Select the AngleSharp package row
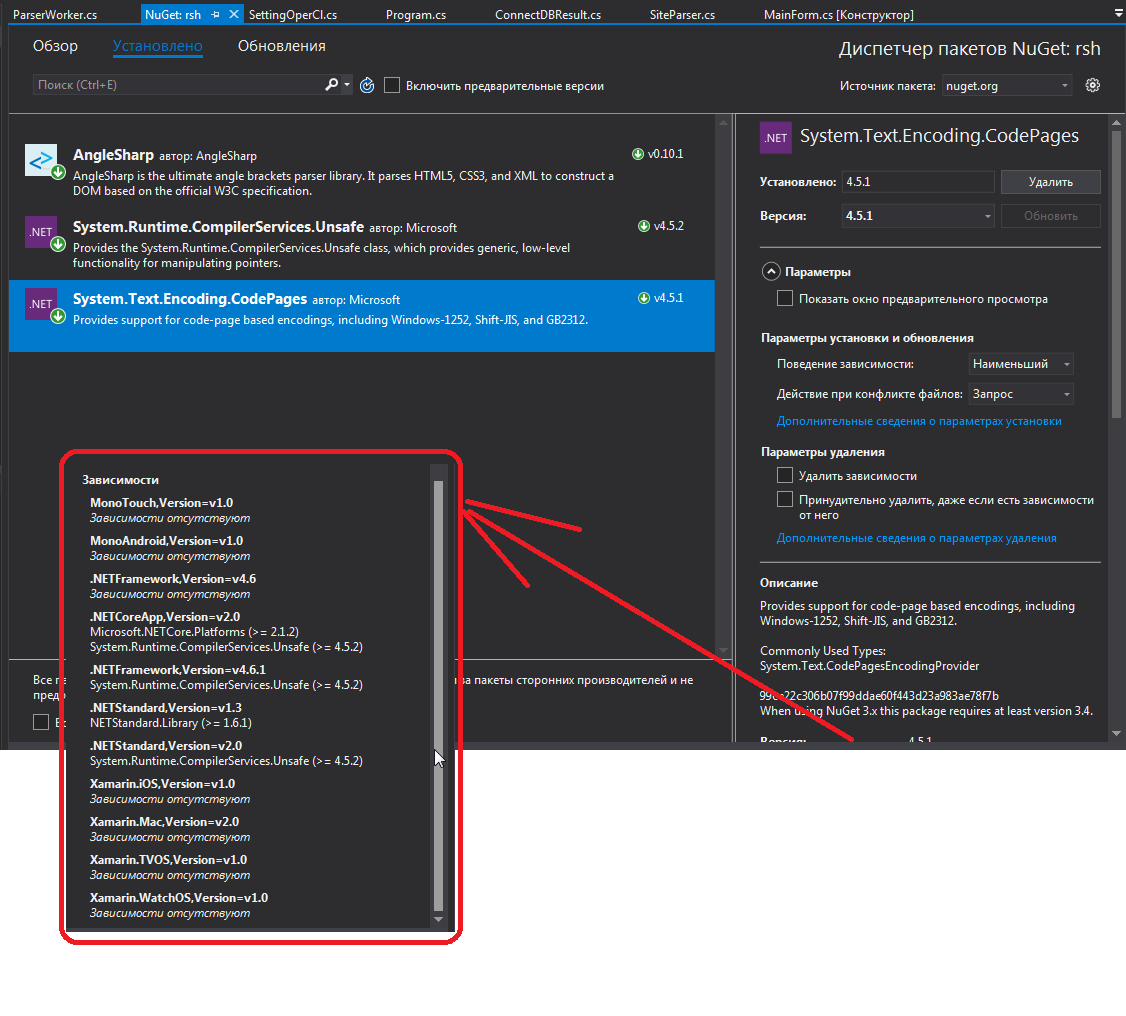 (x=361, y=172)
